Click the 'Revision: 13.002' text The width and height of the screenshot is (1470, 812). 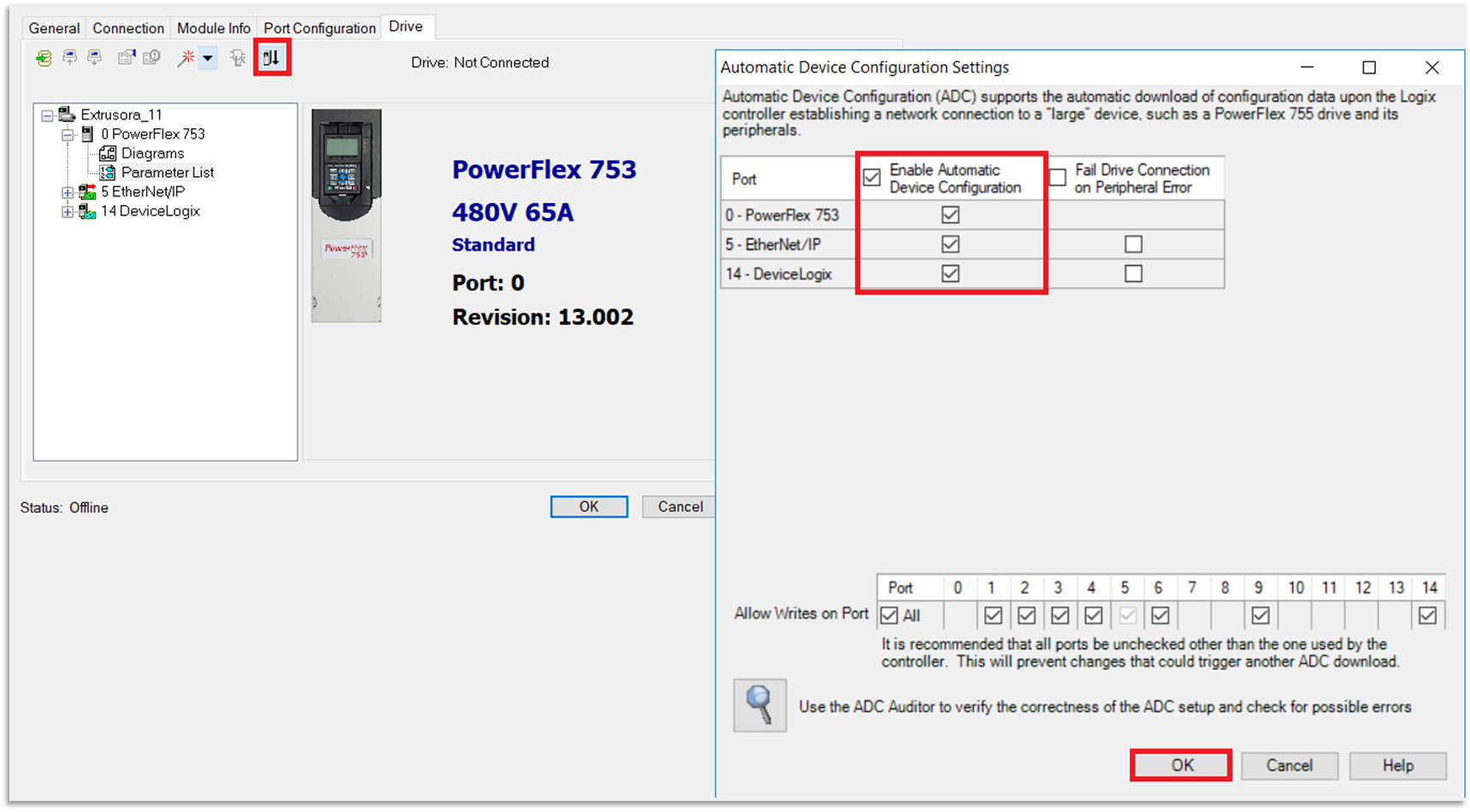(x=543, y=317)
